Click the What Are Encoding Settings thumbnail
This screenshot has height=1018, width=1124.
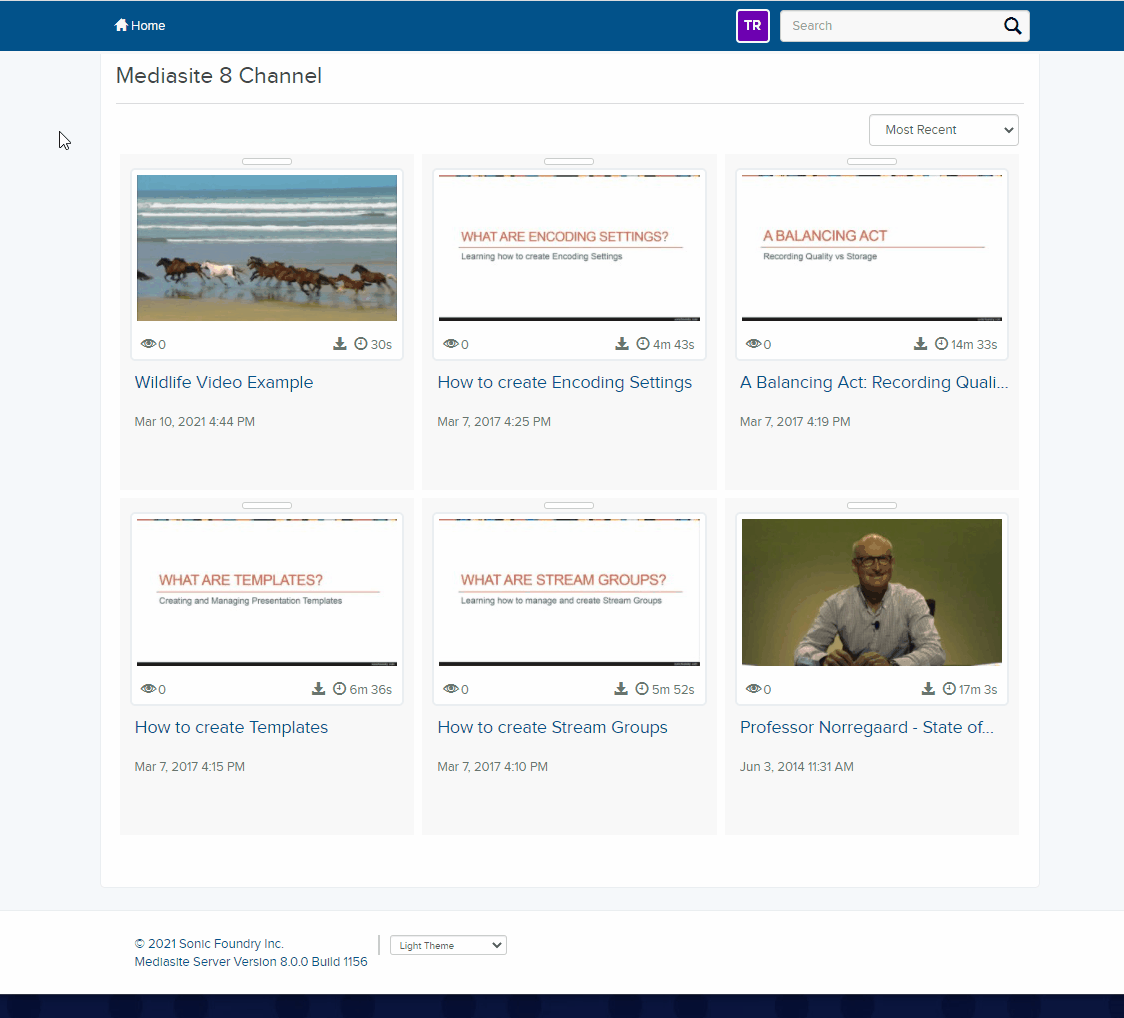(x=569, y=248)
